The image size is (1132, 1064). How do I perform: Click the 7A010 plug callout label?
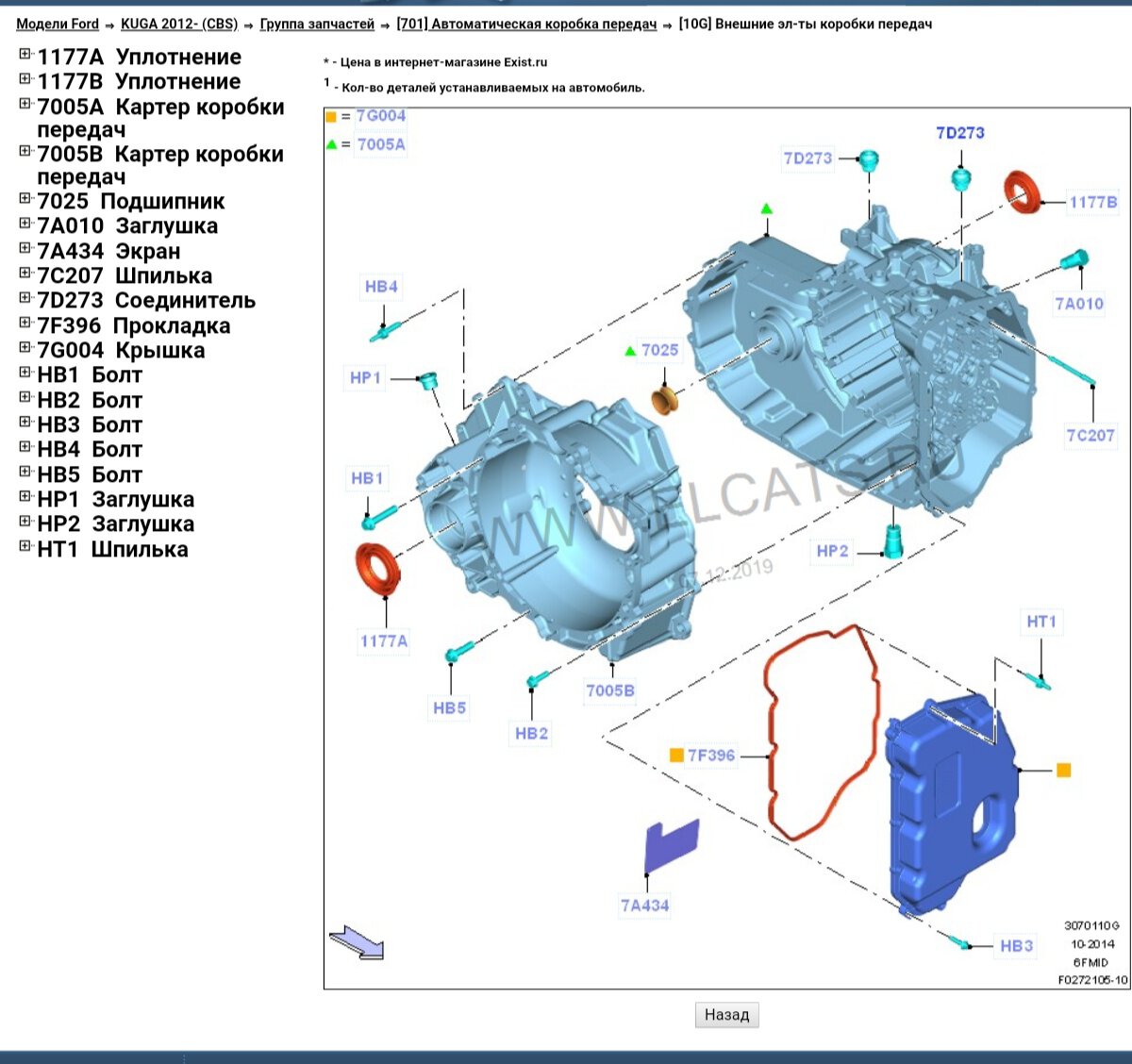tap(1079, 304)
